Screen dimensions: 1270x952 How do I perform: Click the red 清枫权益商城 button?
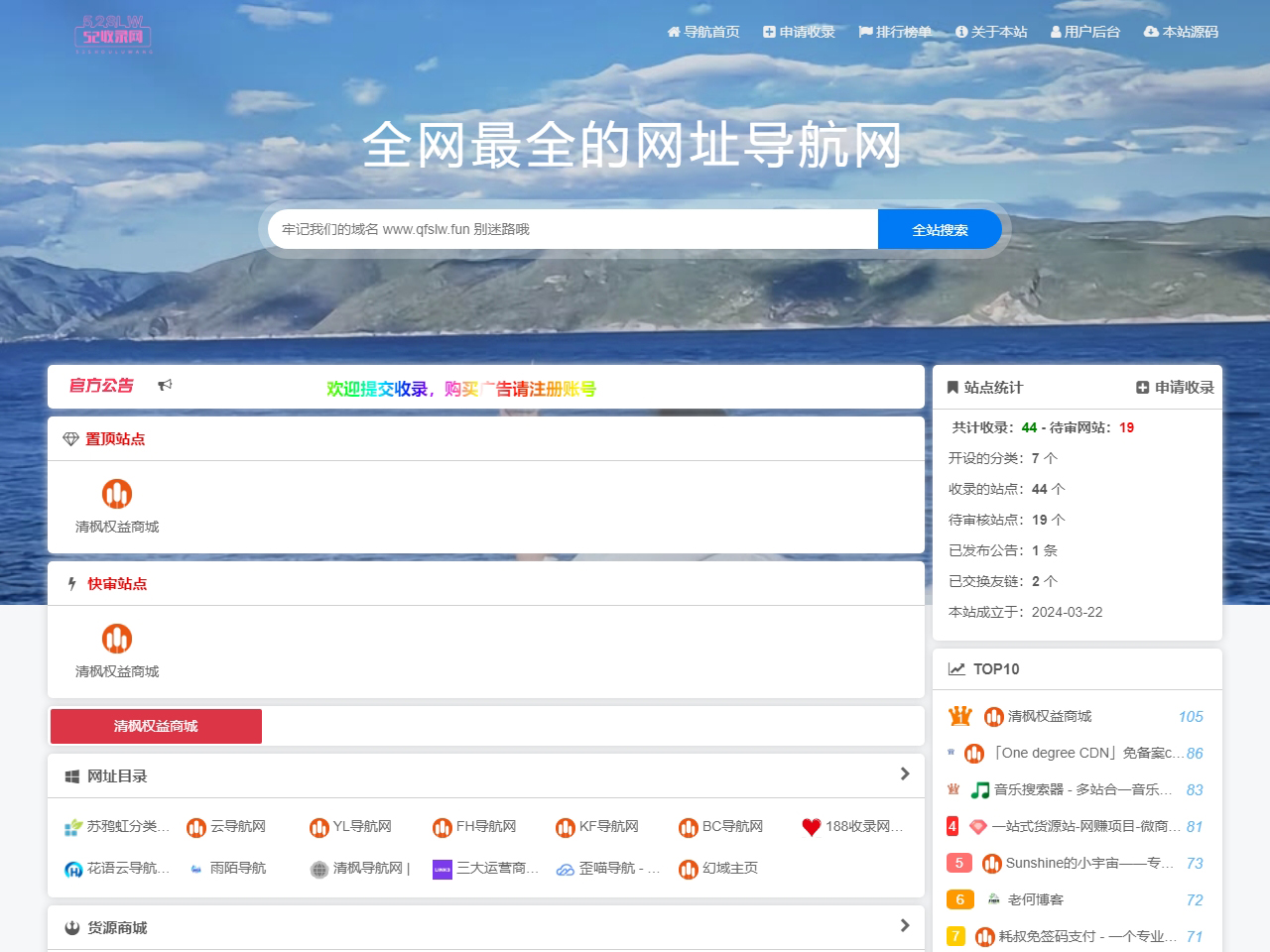[155, 726]
